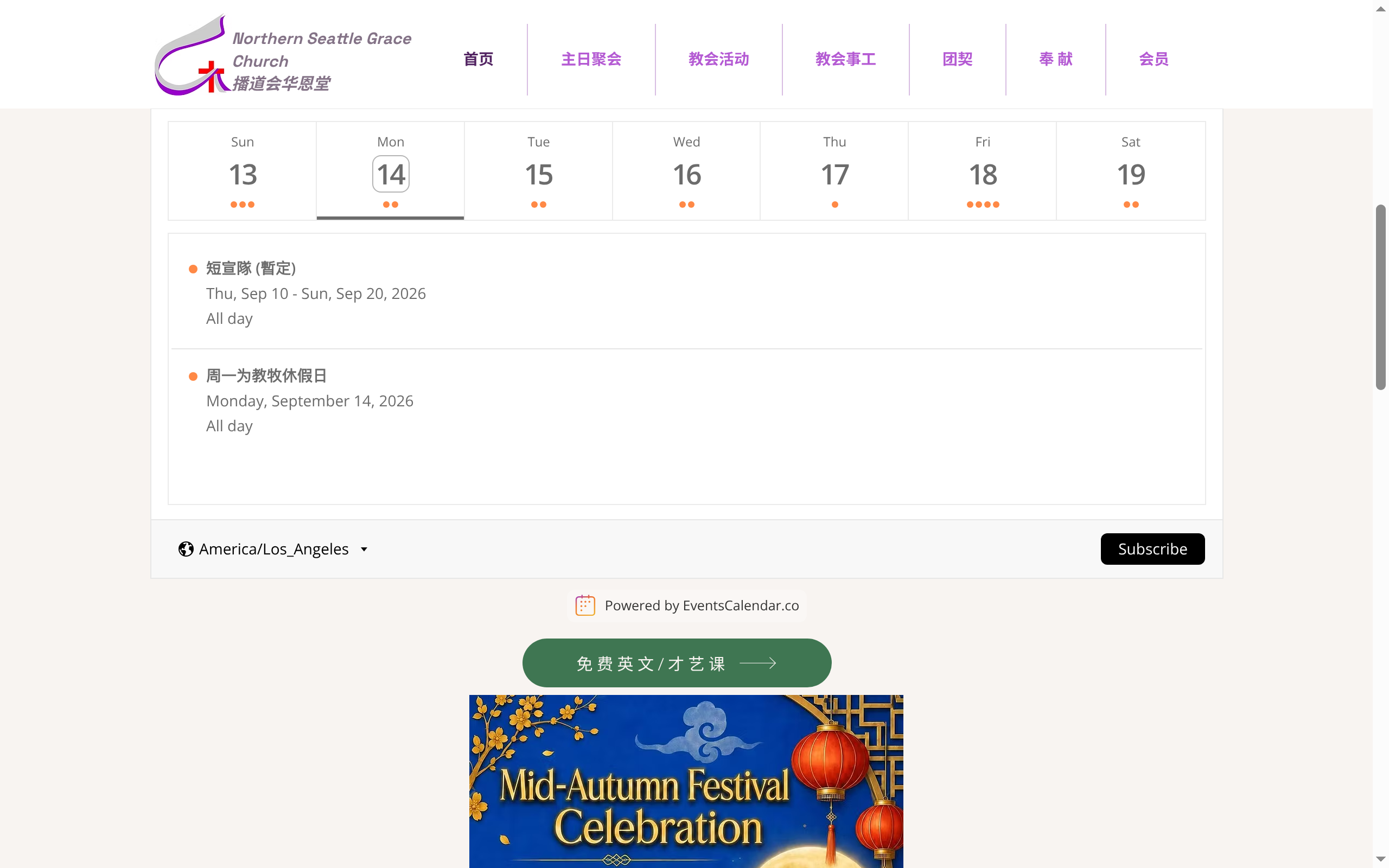Click the EventsCalendar.co calendar icon
The height and width of the screenshot is (868, 1389).
click(x=585, y=605)
